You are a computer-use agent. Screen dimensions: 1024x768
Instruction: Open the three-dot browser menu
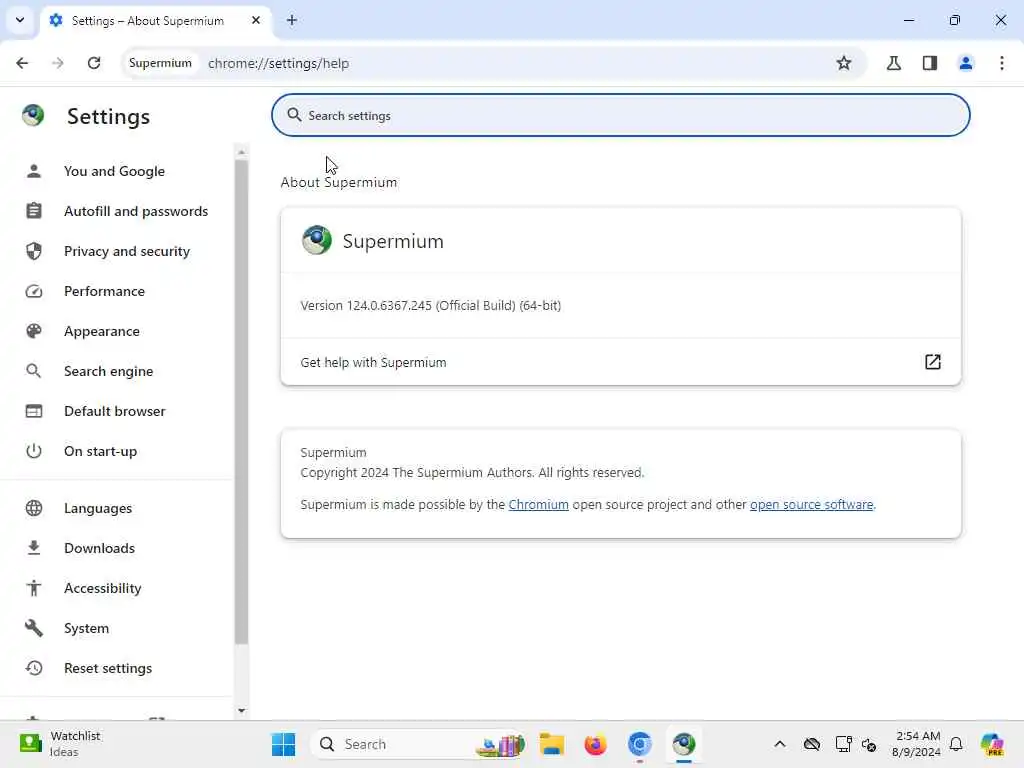coord(1002,63)
